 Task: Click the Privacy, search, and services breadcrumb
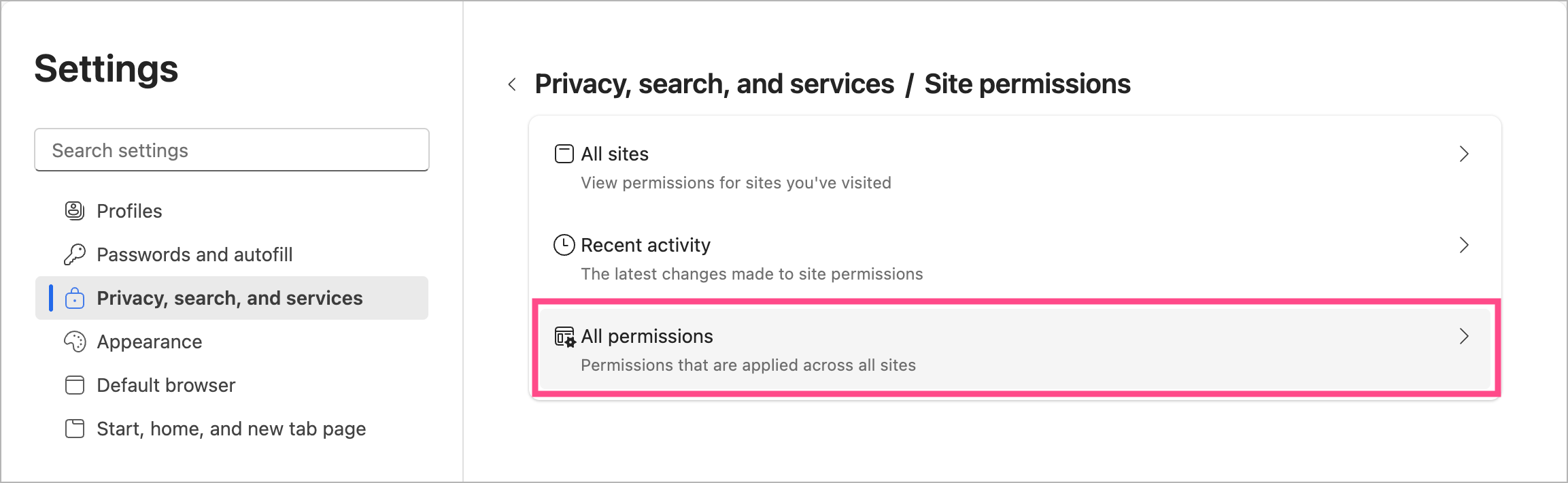(714, 84)
